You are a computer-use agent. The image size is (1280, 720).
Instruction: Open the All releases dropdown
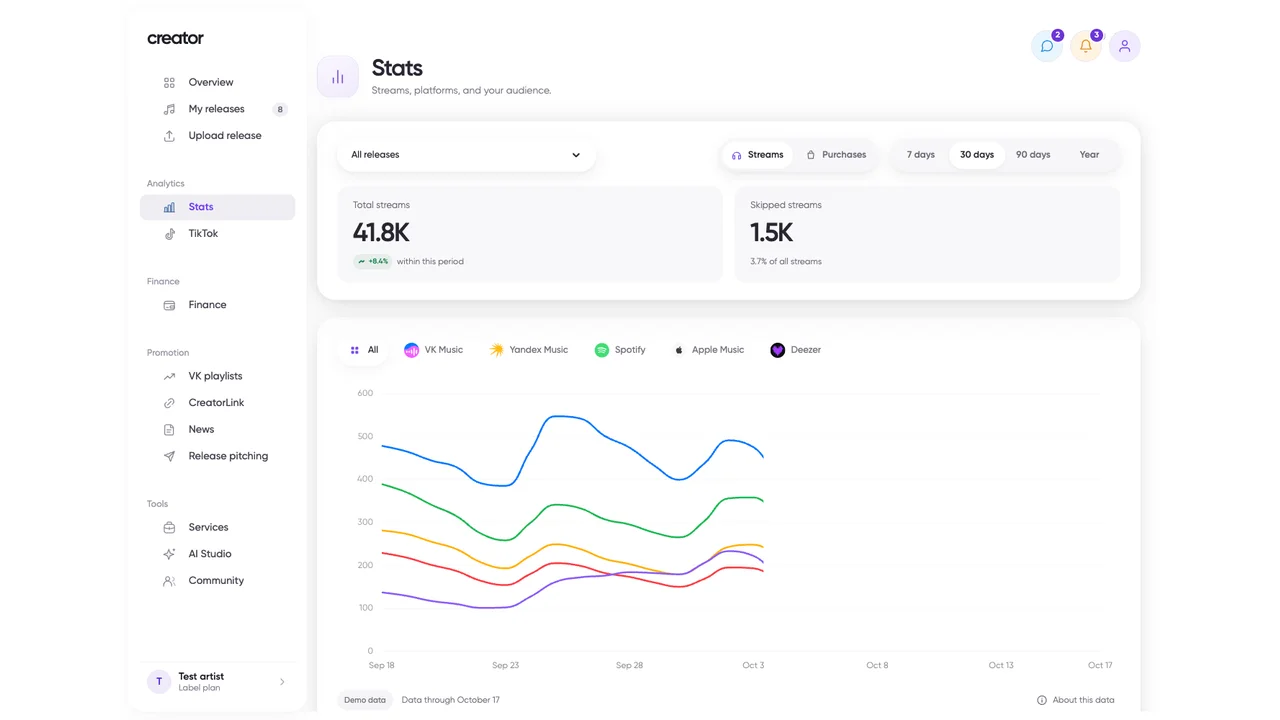click(466, 155)
